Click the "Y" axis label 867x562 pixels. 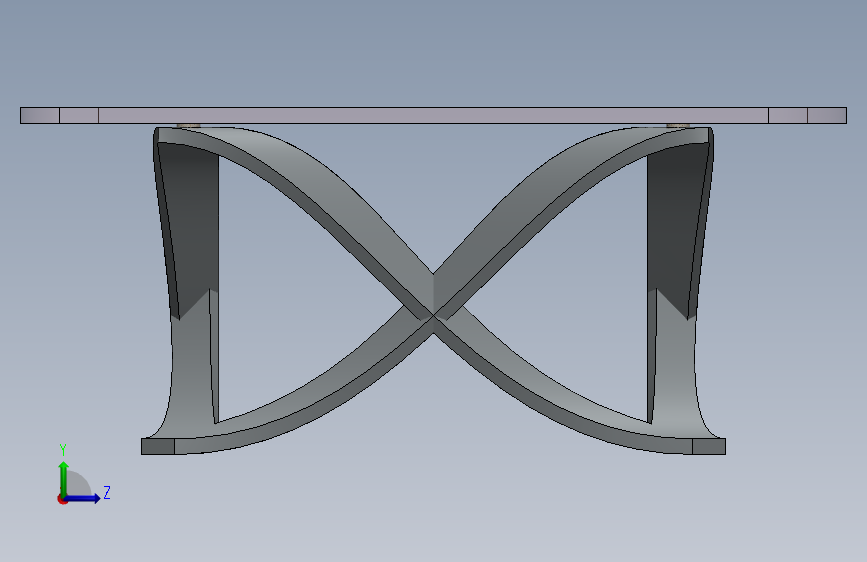(x=63, y=449)
